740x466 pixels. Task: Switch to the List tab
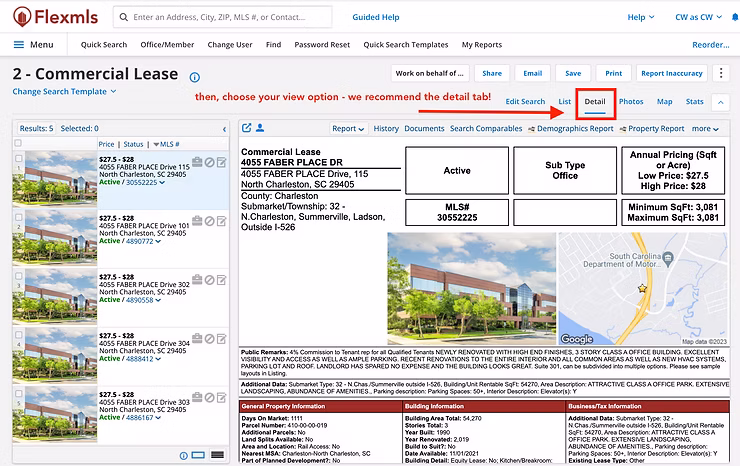click(x=564, y=102)
